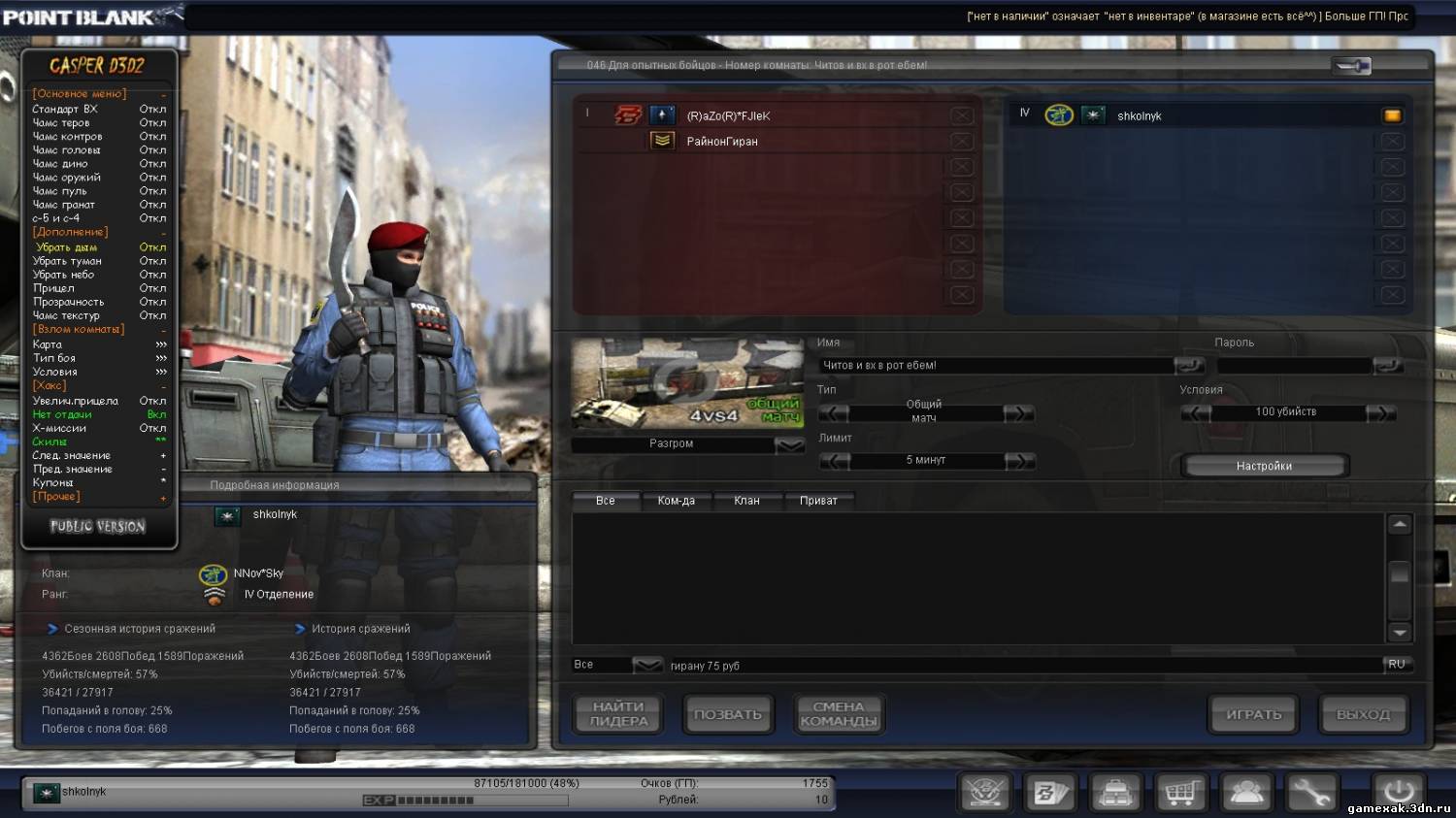Click the arrow before История сражений
The height and width of the screenshot is (818, 1456).
pyautogui.click(x=300, y=629)
